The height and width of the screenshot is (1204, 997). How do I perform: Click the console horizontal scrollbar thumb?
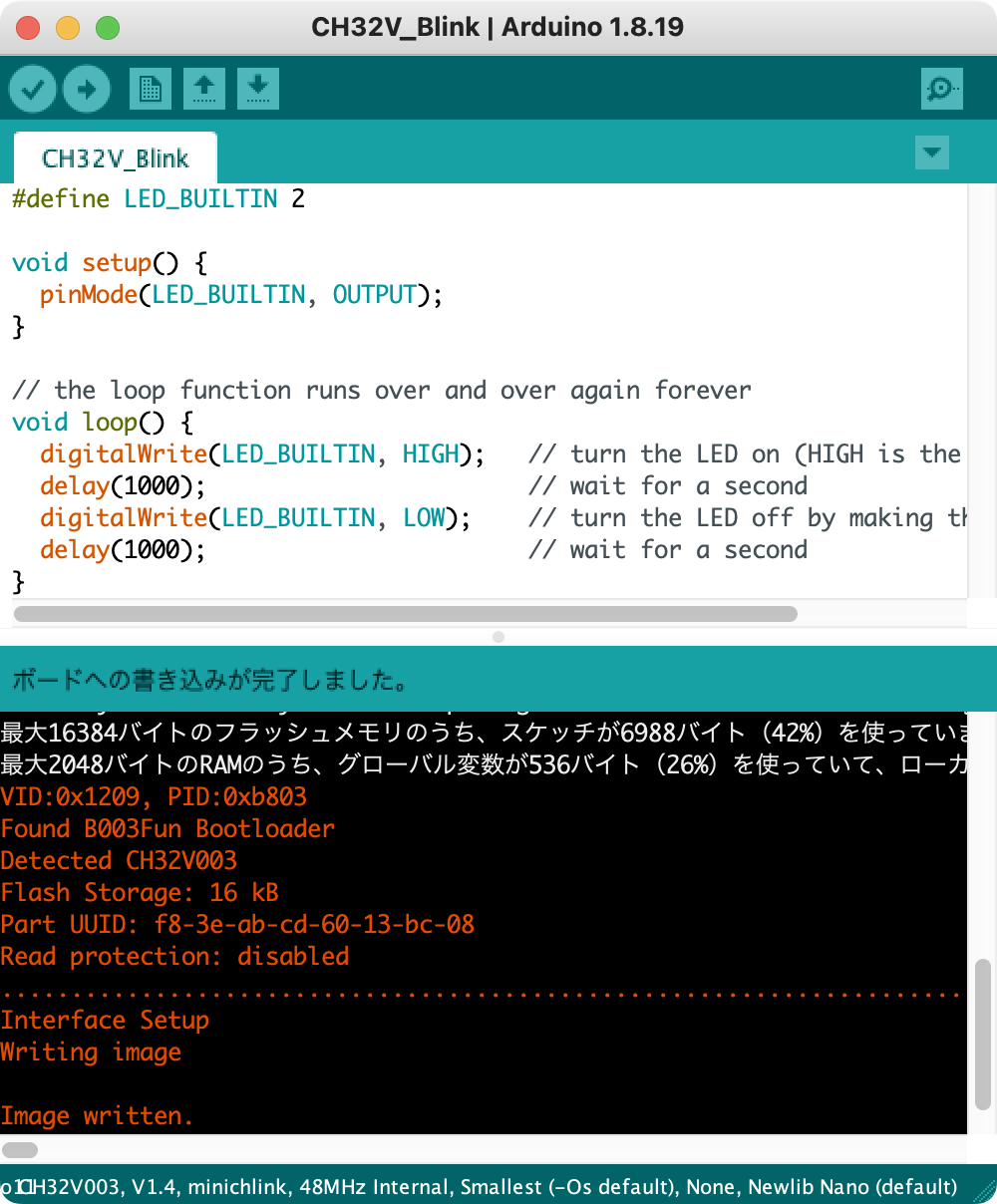20,1149
